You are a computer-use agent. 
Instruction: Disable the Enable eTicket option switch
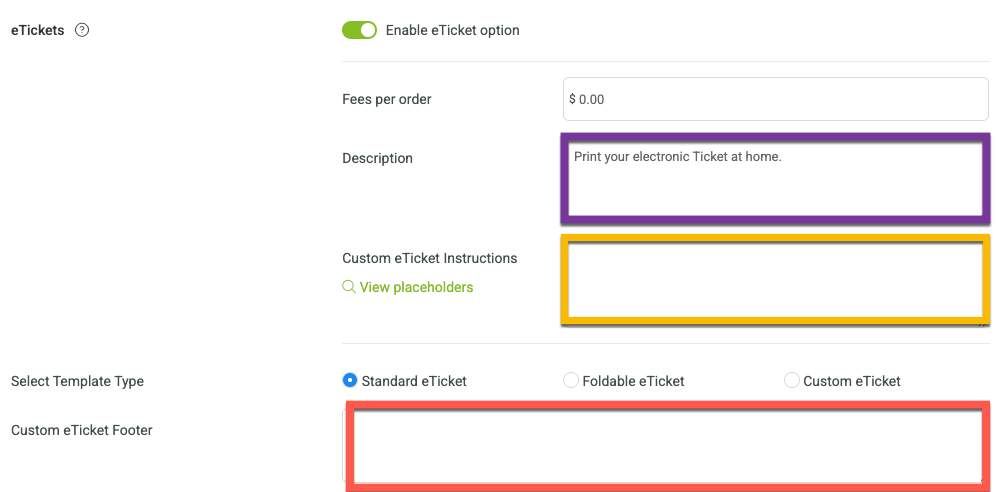pos(360,30)
